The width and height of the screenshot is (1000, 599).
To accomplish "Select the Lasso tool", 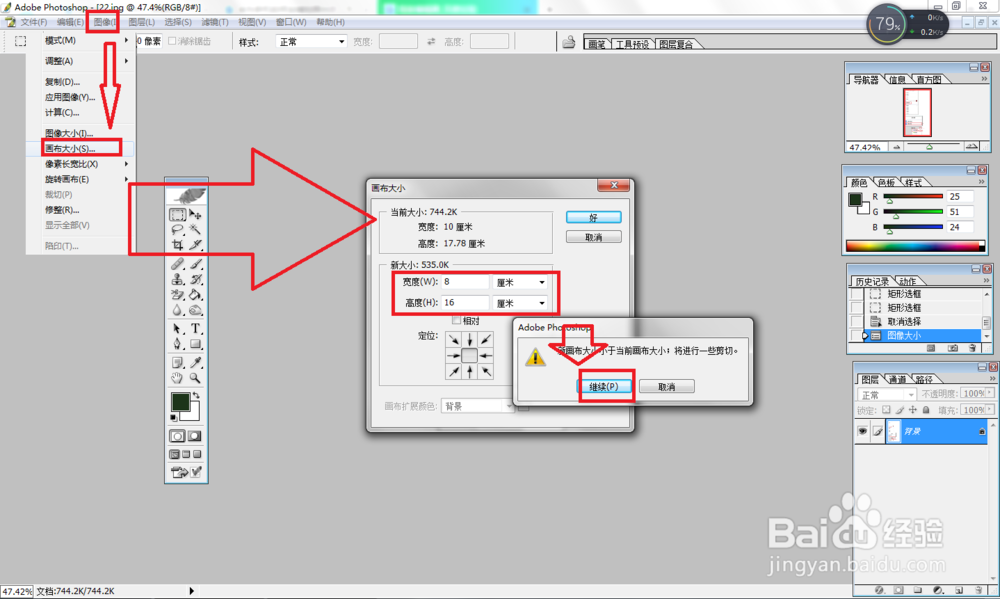I will tap(178, 230).
